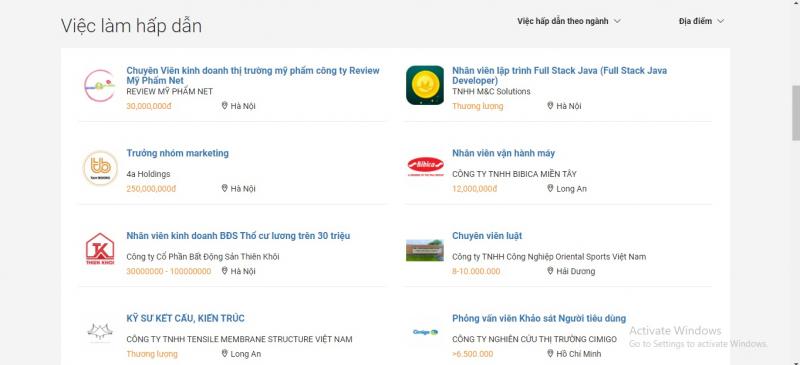Click the M&C Solutions gold coin logo
Viewport: 800px width, 365px height.
(x=425, y=85)
